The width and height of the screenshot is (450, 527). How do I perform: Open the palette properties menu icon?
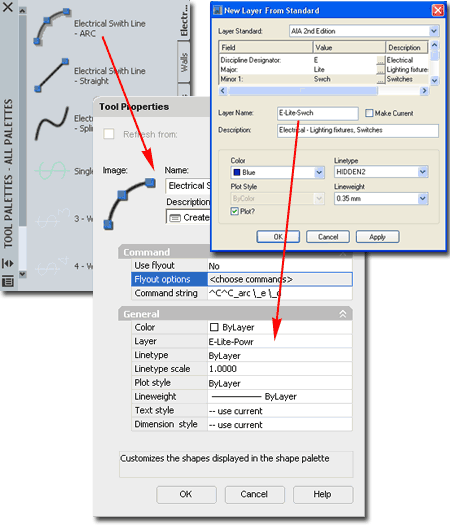click(x=8, y=281)
